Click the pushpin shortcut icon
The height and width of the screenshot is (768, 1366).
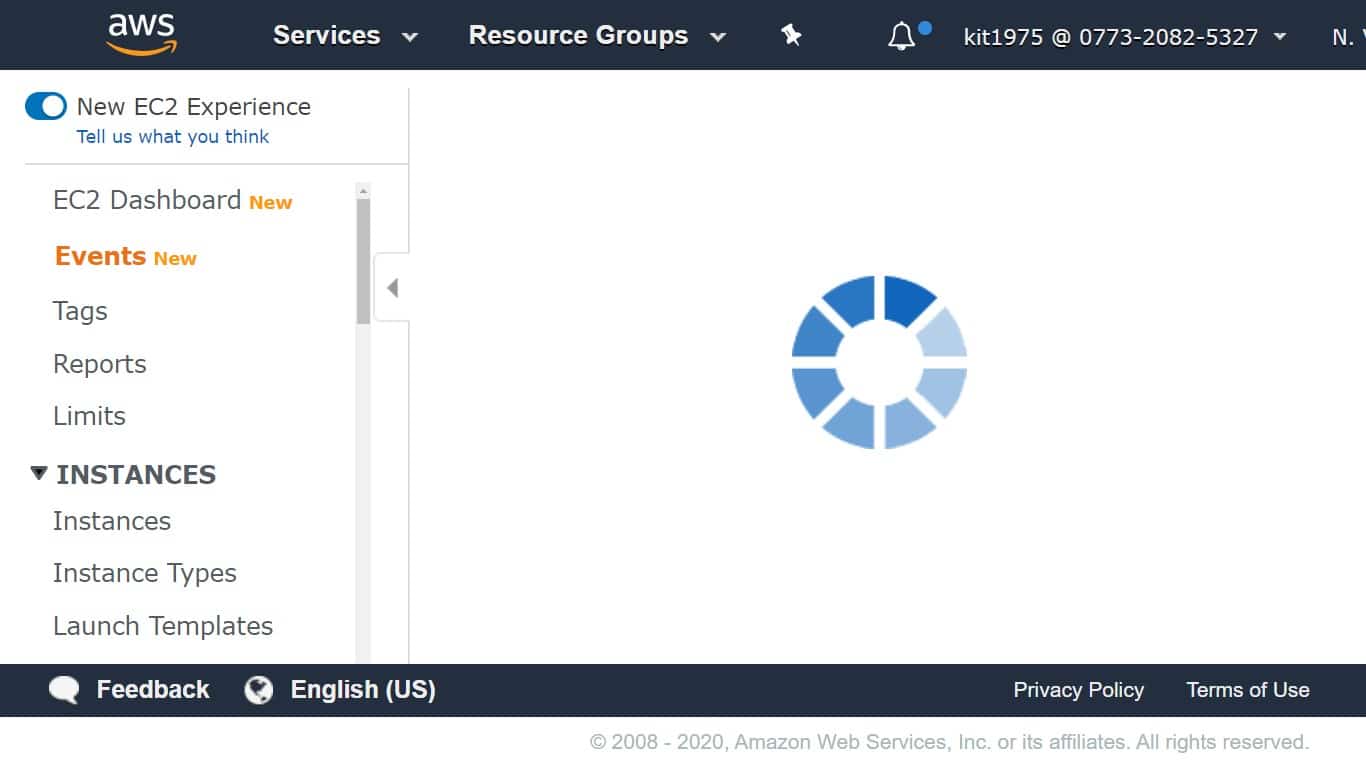click(x=791, y=36)
